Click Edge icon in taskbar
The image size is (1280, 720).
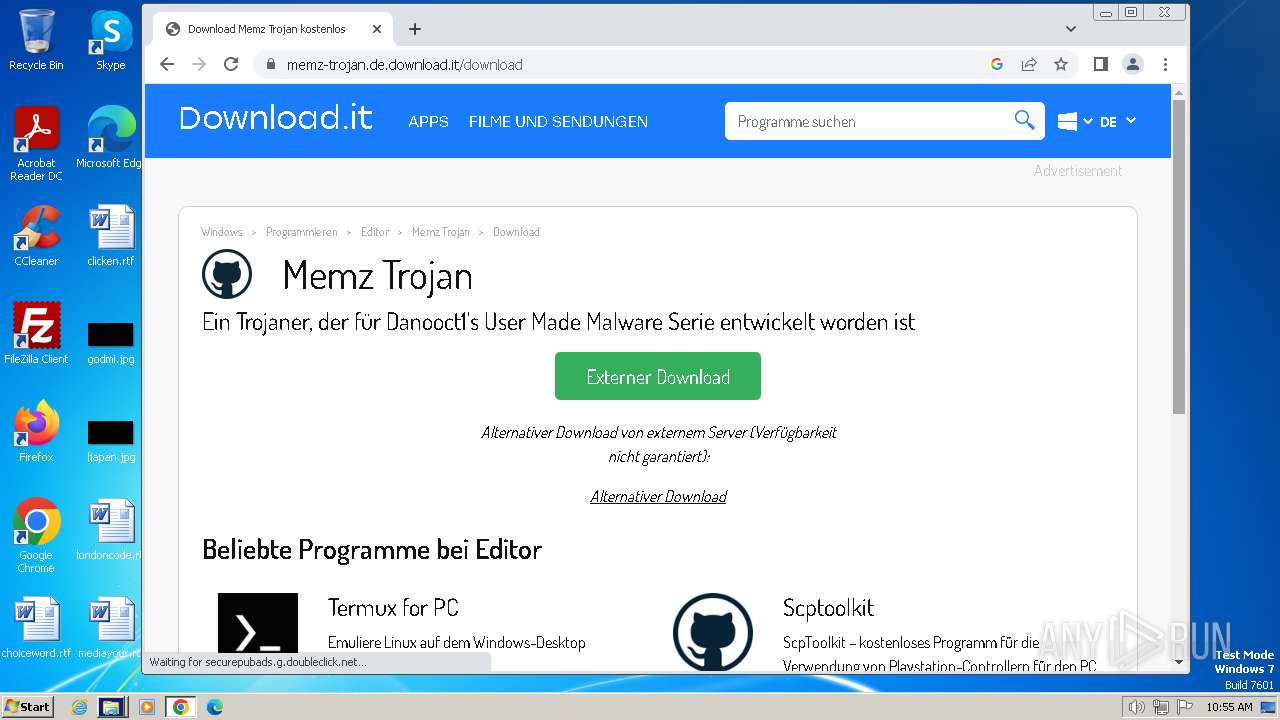(215, 707)
